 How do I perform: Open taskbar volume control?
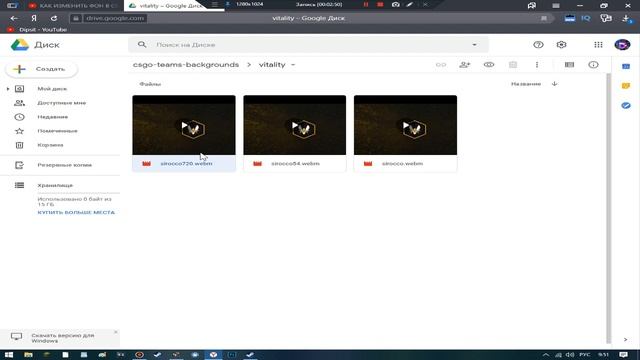570,355
